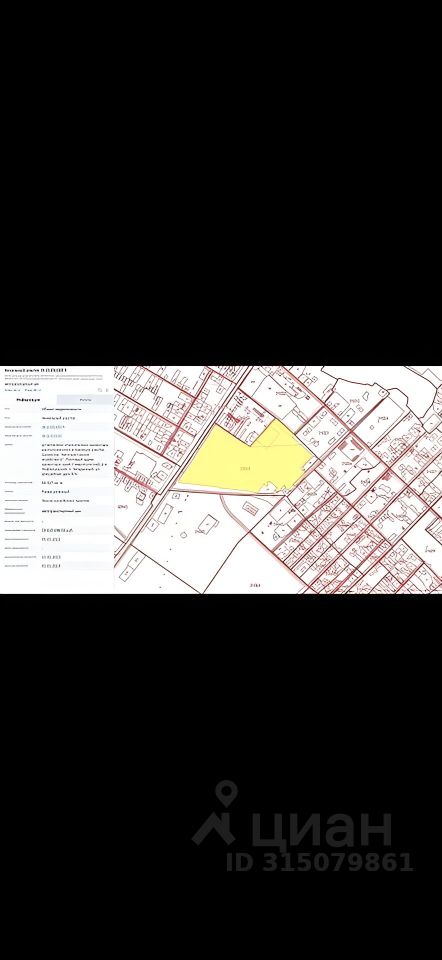Switch to the grey second panel tab
Screen dimensions: 442x960
(85, 400)
